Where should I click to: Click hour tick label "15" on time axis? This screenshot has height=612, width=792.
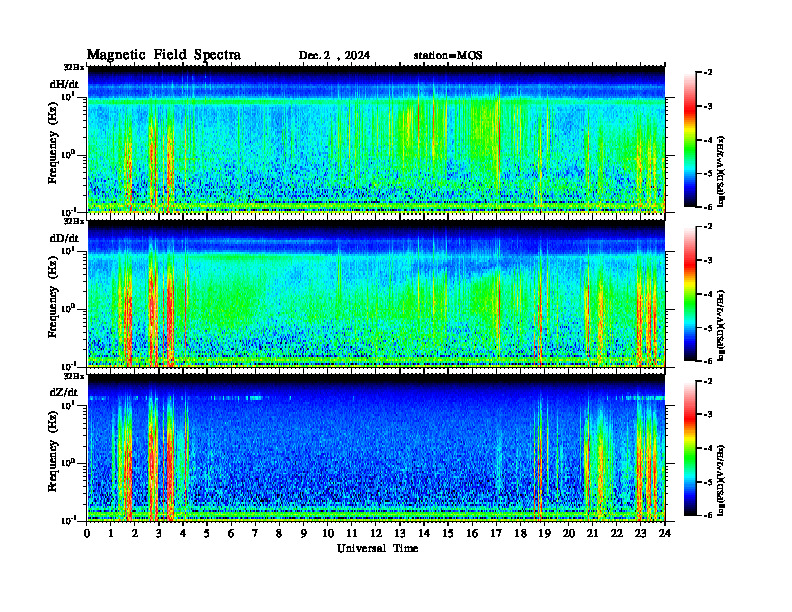448,533
